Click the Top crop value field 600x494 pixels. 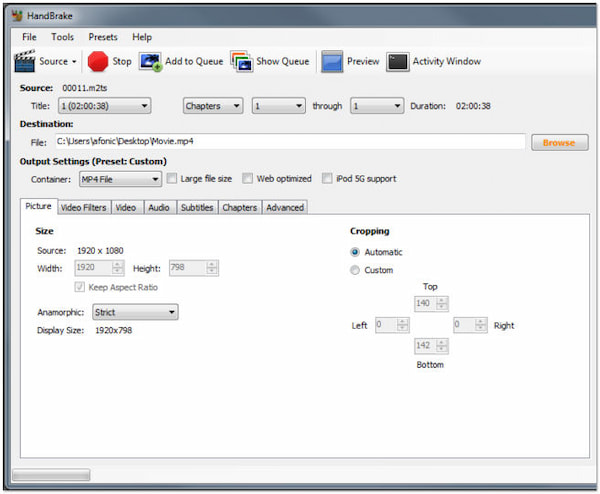point(426,304)
